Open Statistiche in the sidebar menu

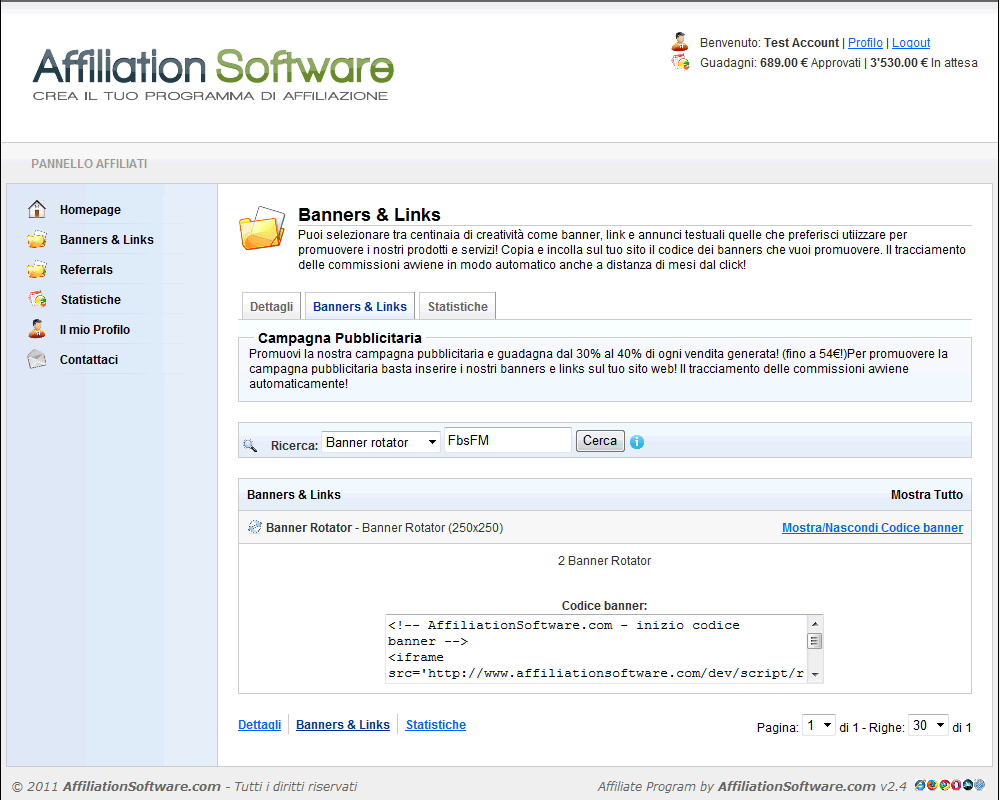point(91,299)
